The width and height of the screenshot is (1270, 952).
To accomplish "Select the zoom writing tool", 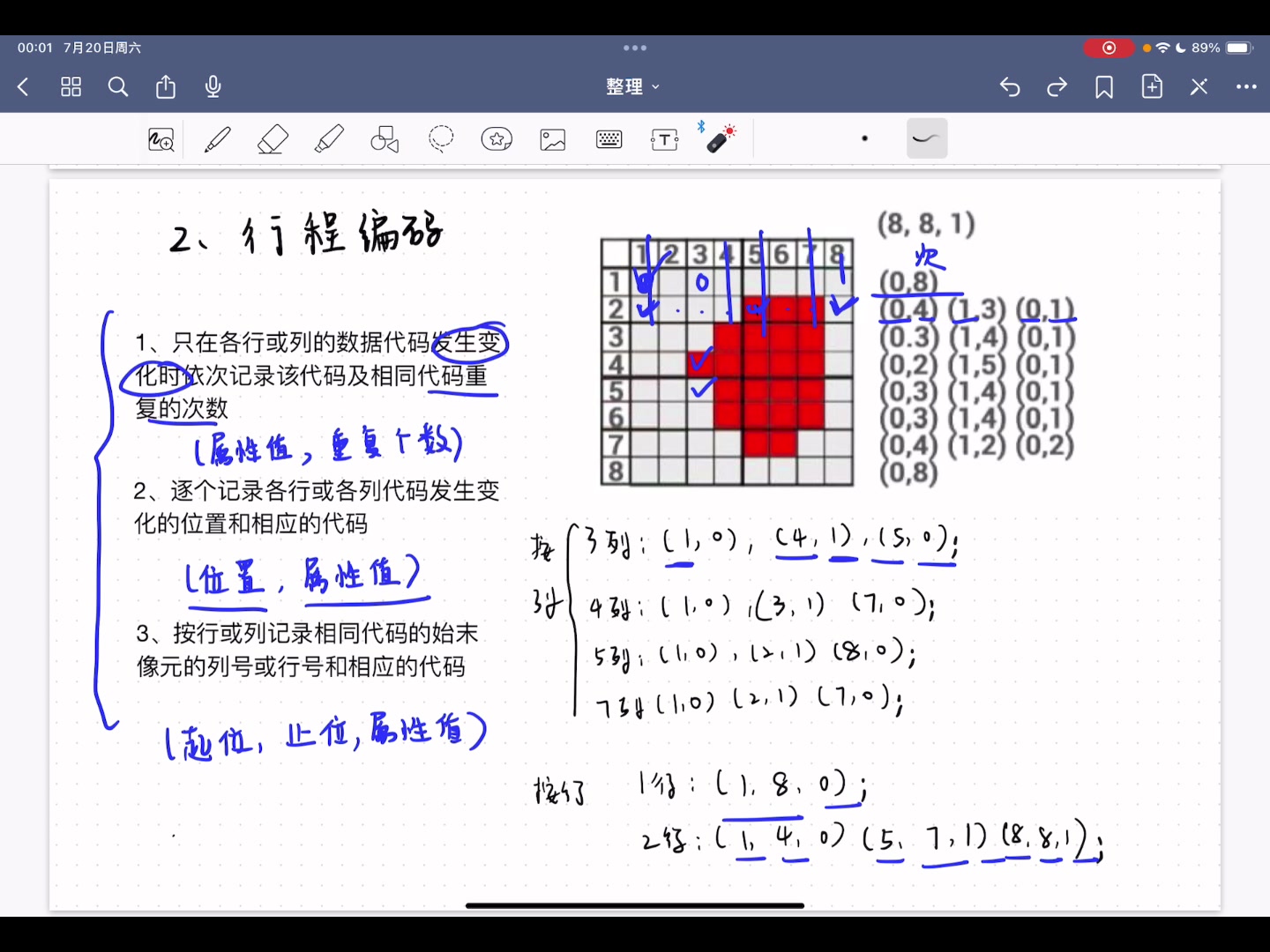I will pos(161,138).
